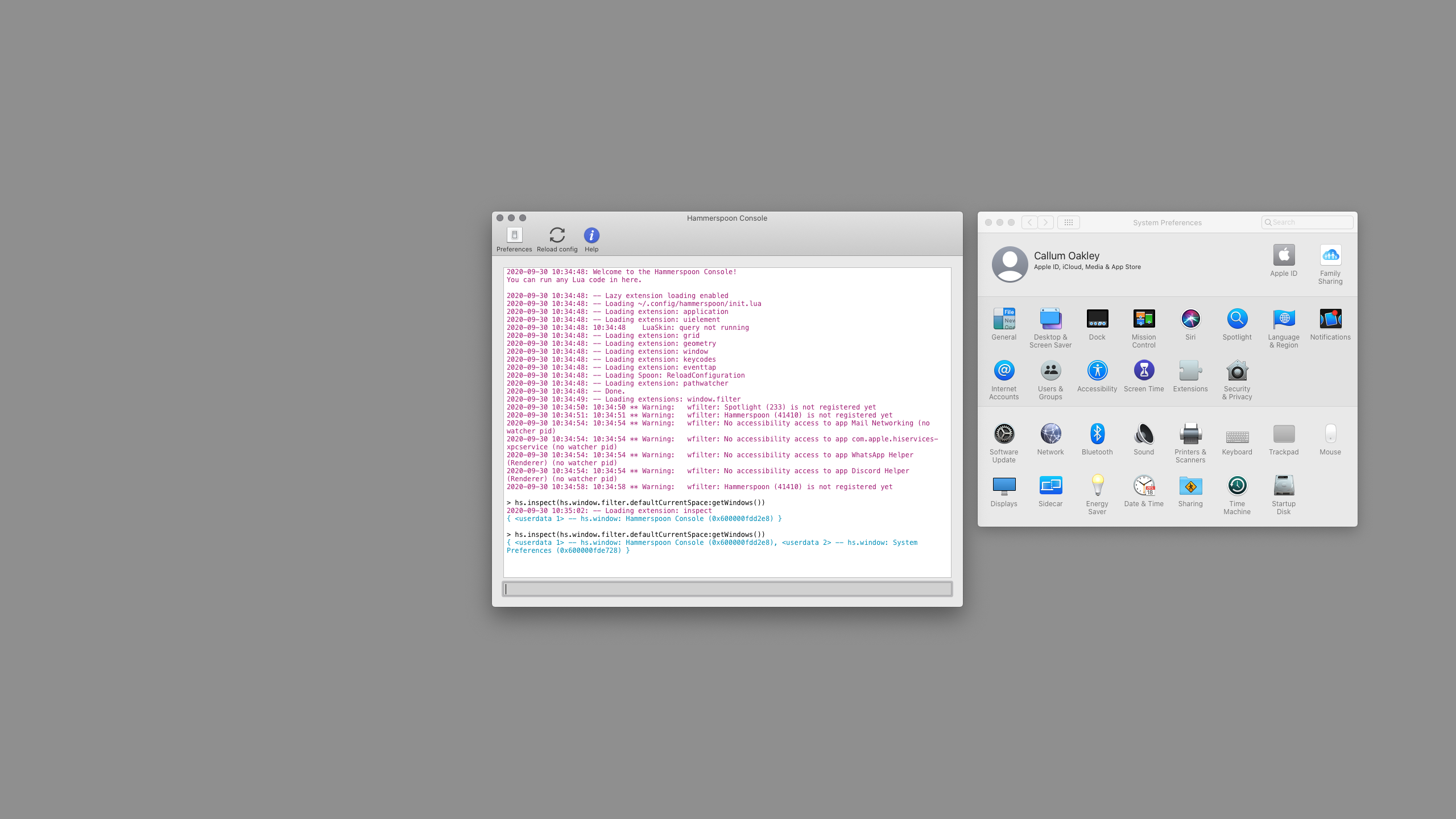Viewport: 1456px width, 819px height.
Task: Open Sharing preferences
Action: point(1190,491)
